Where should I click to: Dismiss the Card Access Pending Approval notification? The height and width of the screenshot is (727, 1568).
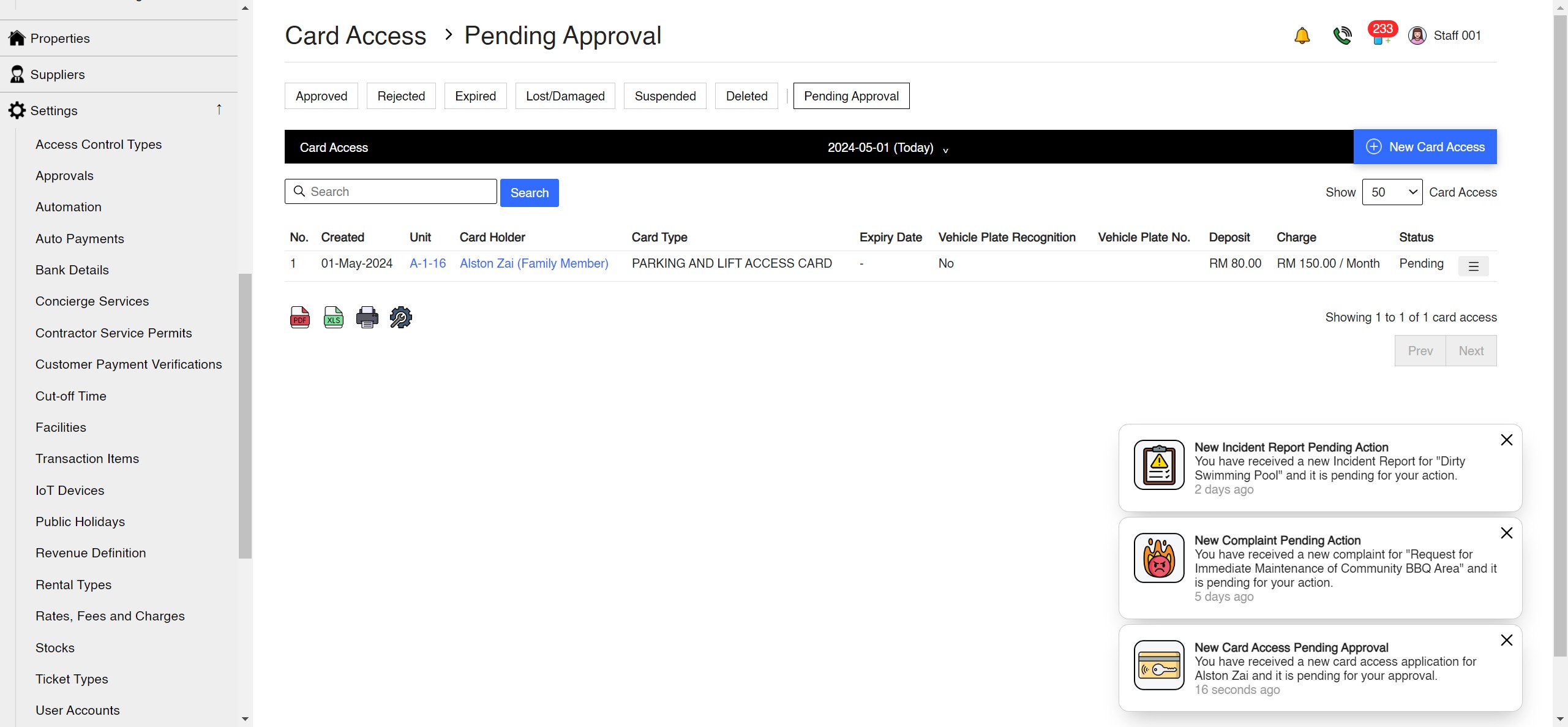(1506, 641)
